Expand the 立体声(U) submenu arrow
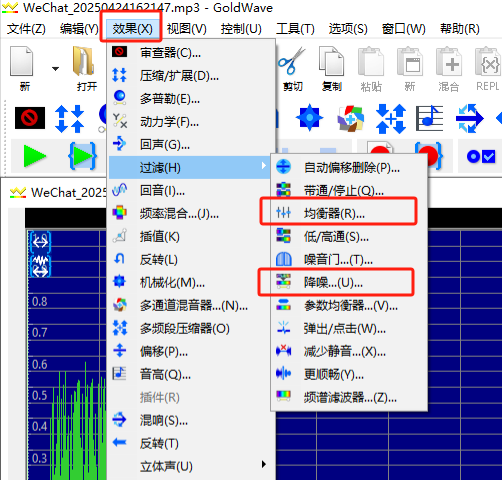Viewport: 502px width, 480px height. click(263, 464)
